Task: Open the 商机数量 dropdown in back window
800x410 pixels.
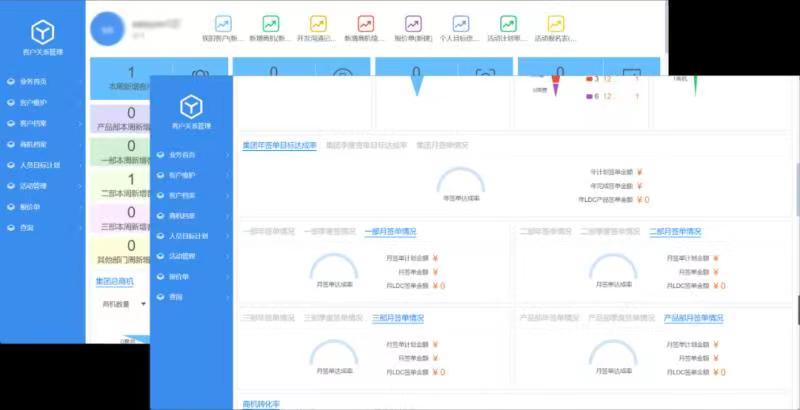Action: point(124,304)
